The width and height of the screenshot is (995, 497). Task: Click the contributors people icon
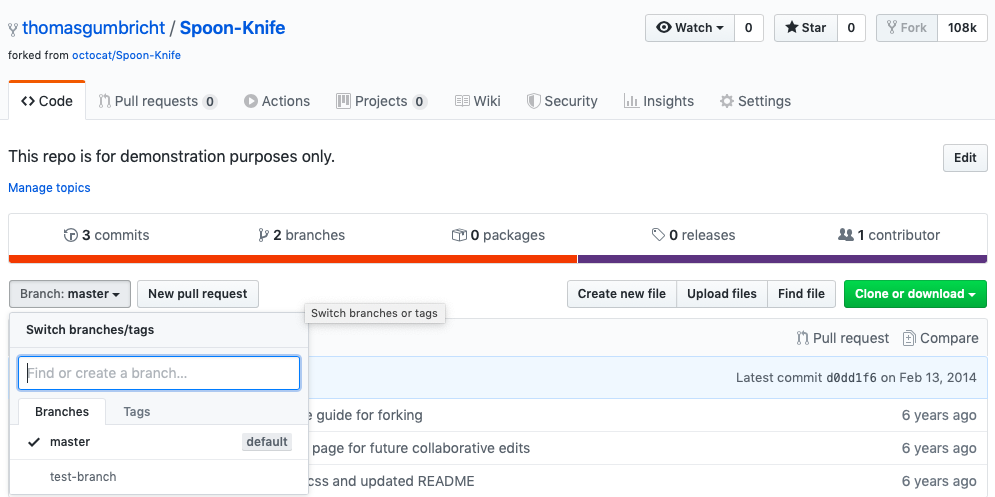[846, 235]
